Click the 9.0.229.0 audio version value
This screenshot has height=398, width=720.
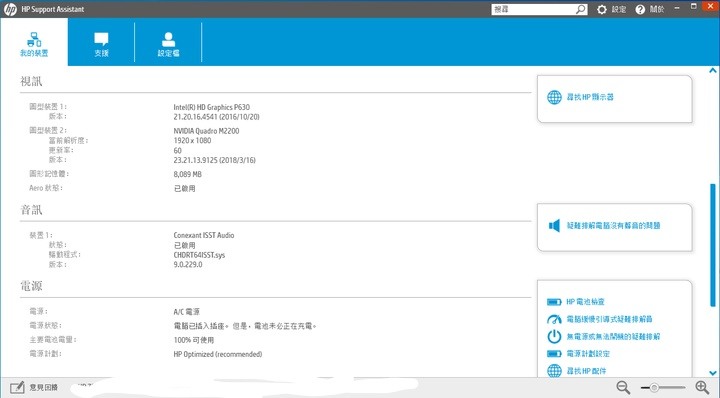pyautogui.click(x=188, y=264)
